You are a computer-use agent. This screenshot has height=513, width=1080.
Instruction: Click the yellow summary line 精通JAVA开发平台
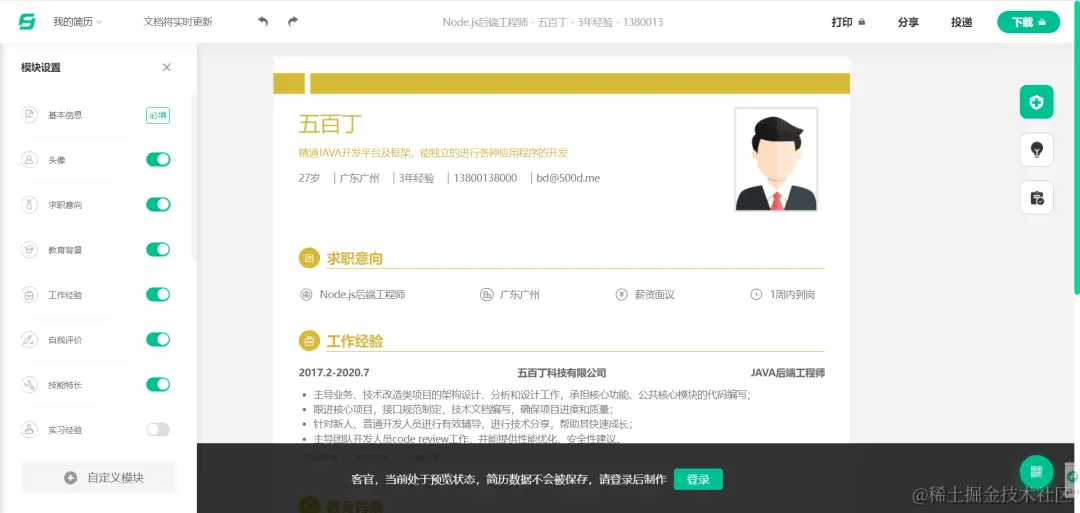click(433, 152)
